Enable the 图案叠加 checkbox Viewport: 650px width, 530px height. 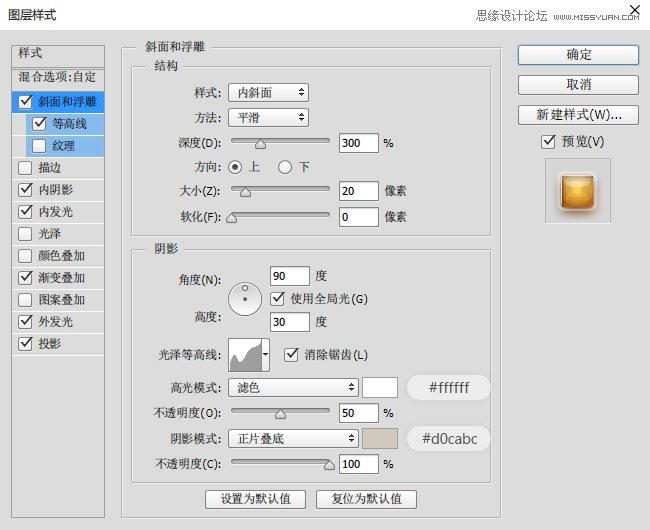click(25, 300)
